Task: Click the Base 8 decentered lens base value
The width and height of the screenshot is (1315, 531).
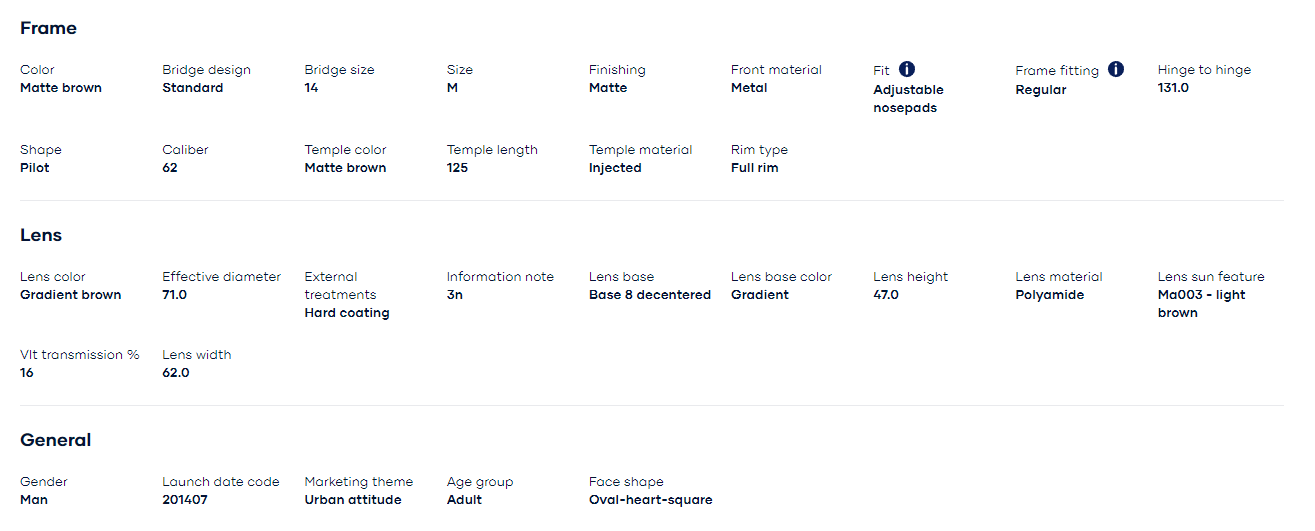Action: [x=650, y=295]
